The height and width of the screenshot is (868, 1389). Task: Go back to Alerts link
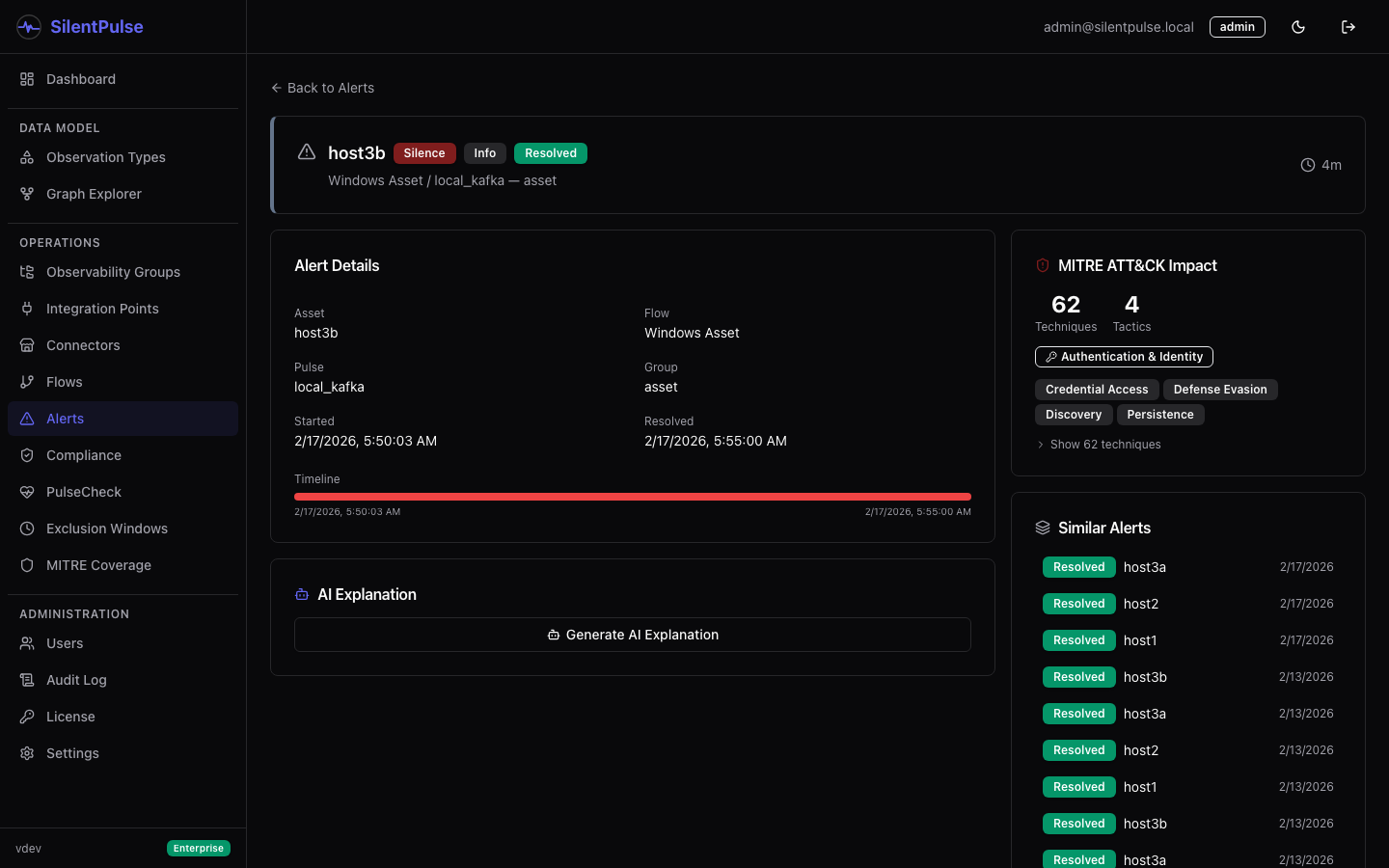point(322,88)
